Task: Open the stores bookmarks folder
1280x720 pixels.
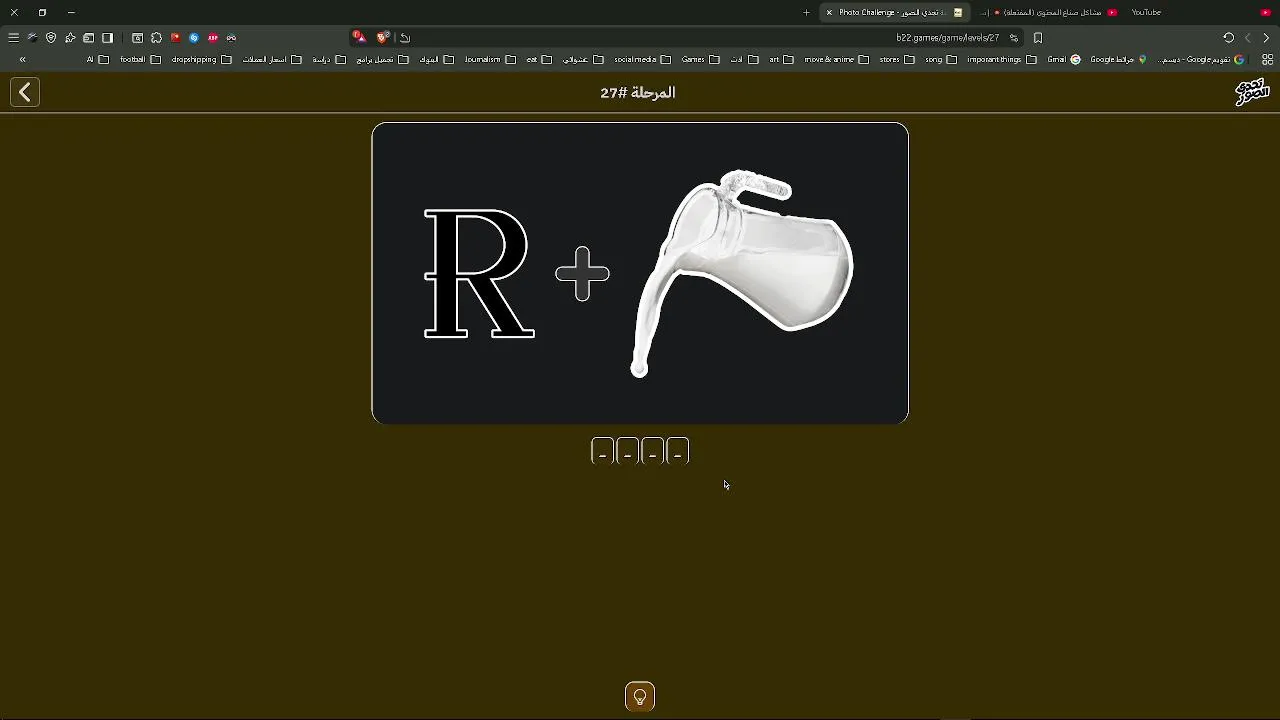Action: click(897, 59)
